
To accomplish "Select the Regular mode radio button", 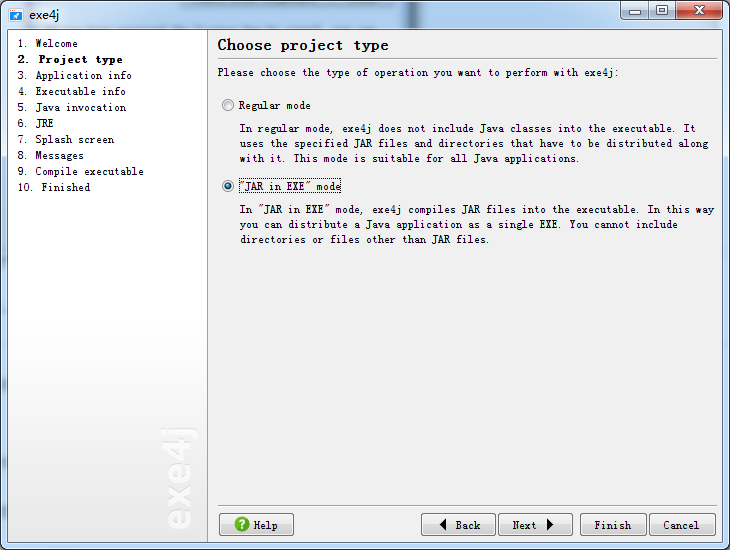I will pyautogui.click(x=228, y=105).
